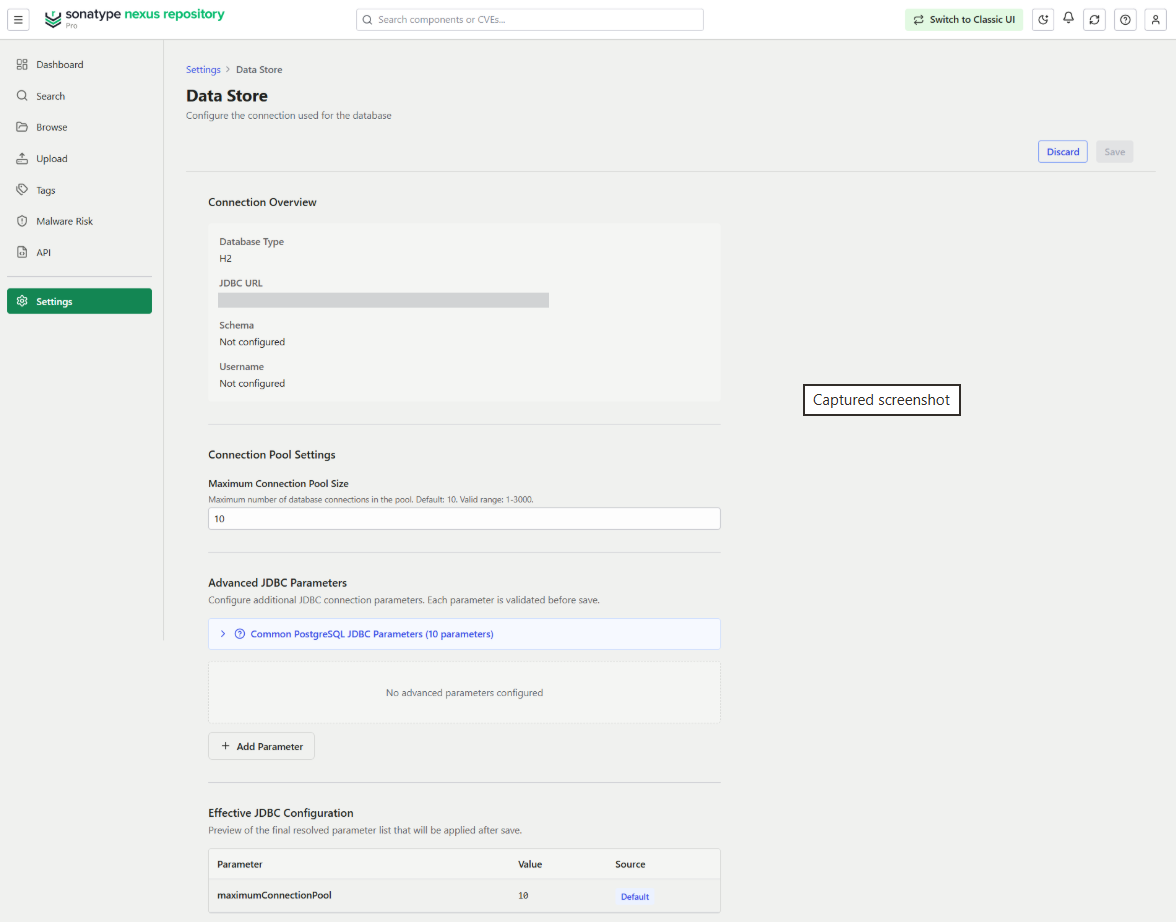Screen dimensions: 1176x922
Task: Click the Maximum Connection Pool Size field
Action: click(464, 518)
